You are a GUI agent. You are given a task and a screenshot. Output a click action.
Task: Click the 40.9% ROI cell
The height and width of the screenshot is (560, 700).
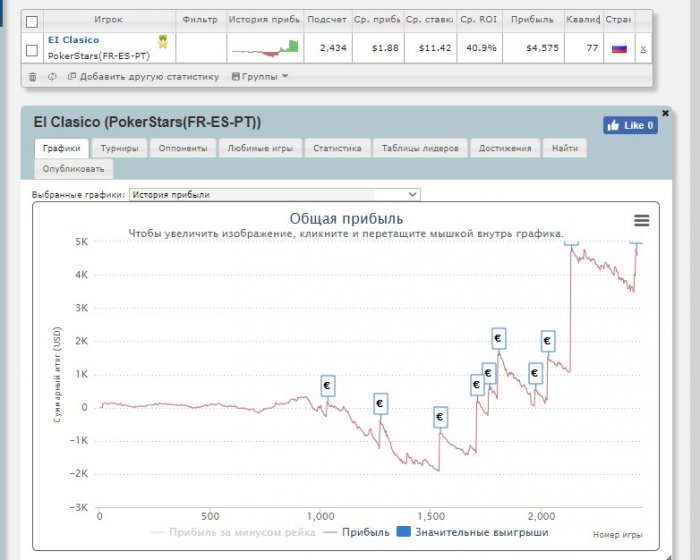481,48
